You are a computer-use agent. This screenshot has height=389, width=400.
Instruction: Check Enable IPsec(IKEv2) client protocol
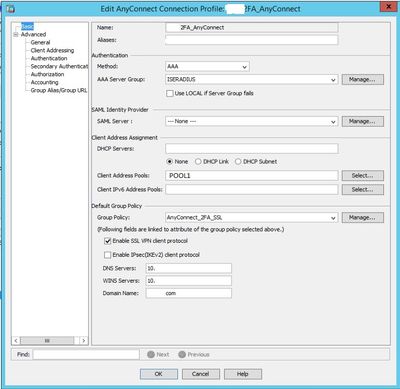click(x=108, y=255)
